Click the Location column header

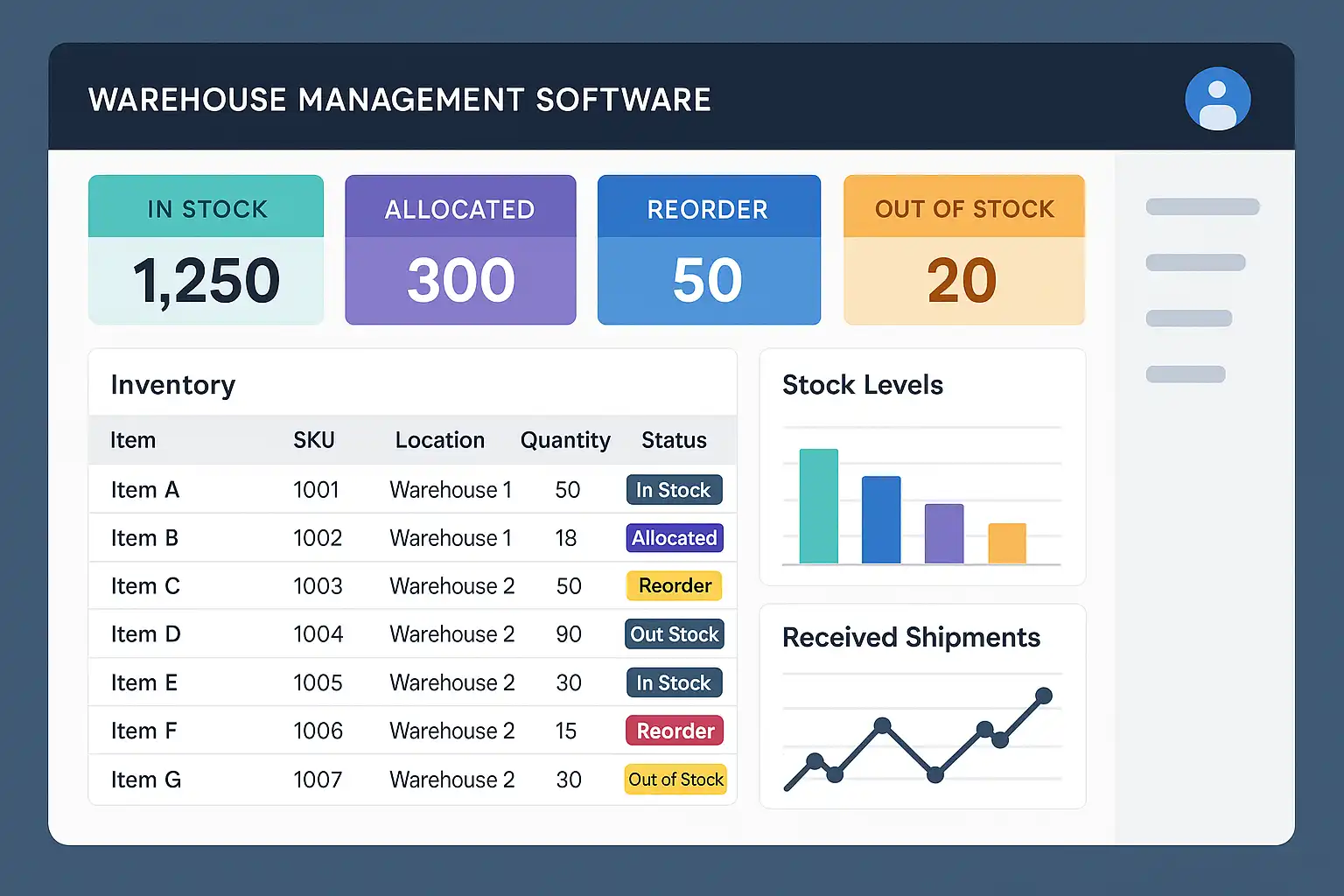click(439, 440)
